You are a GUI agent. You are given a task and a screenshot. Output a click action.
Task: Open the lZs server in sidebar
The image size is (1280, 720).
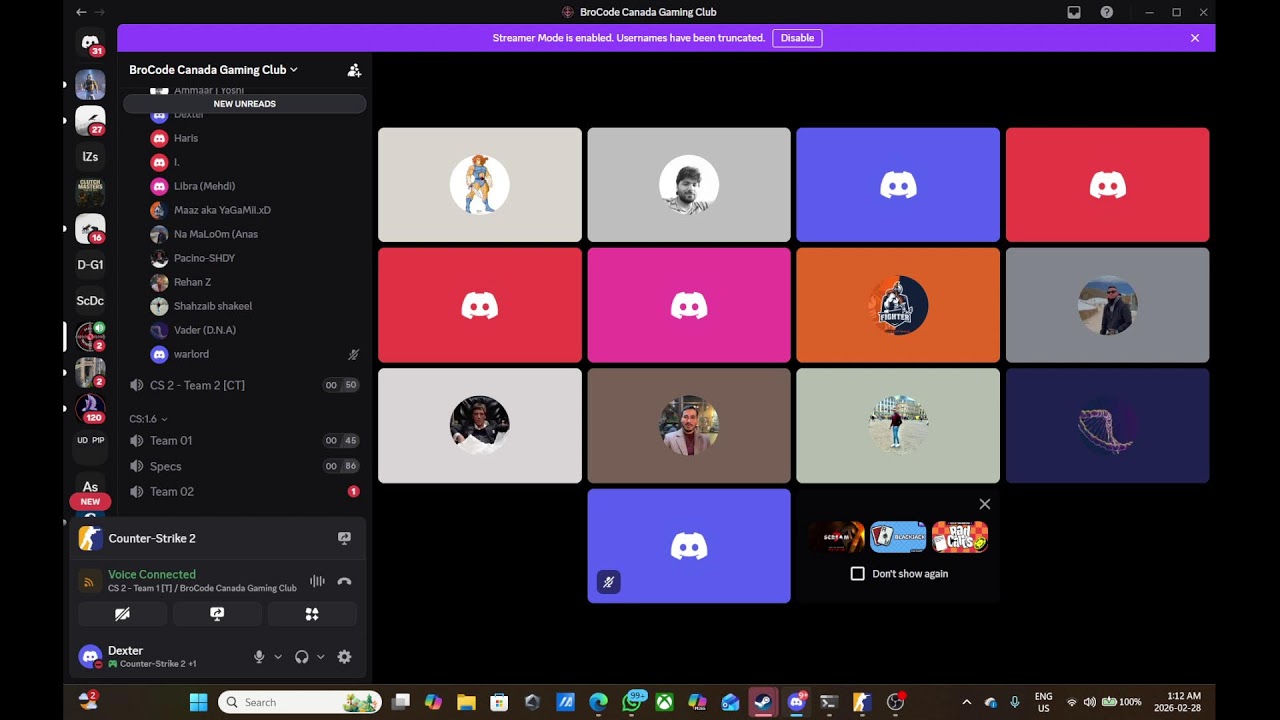[90, 157]
